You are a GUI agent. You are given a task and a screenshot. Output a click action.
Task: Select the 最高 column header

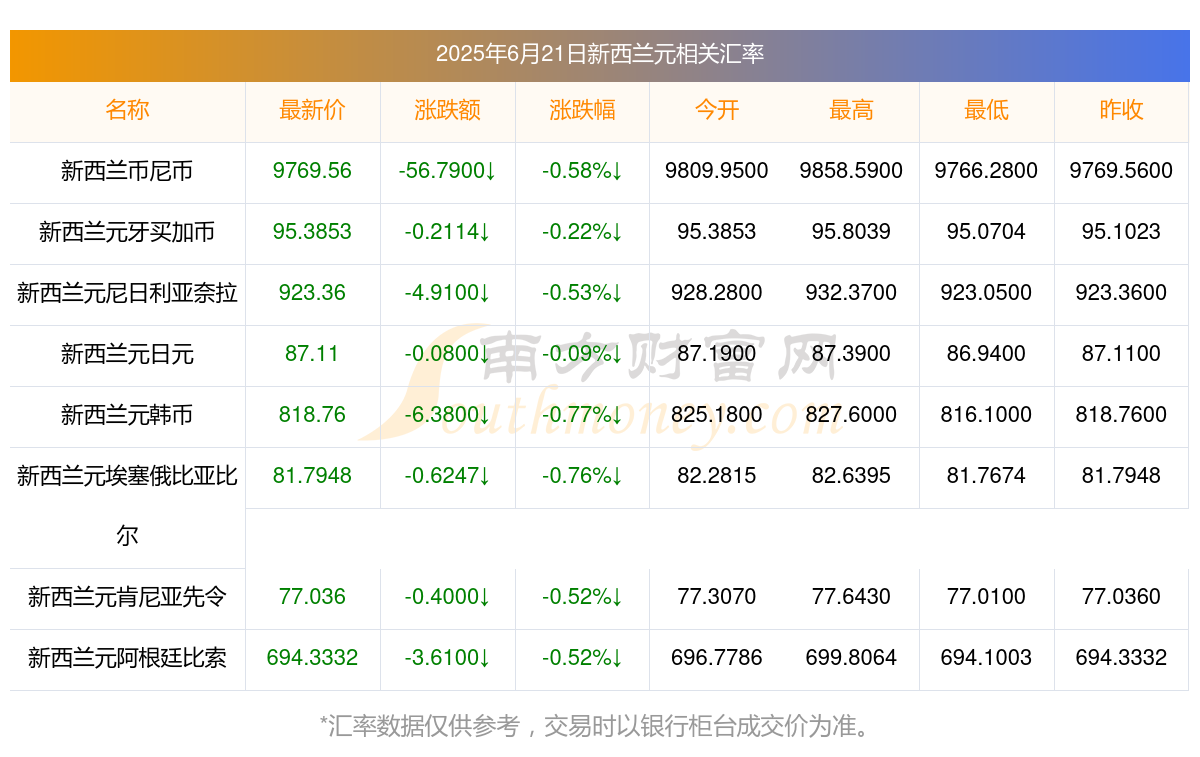point(851,110)
